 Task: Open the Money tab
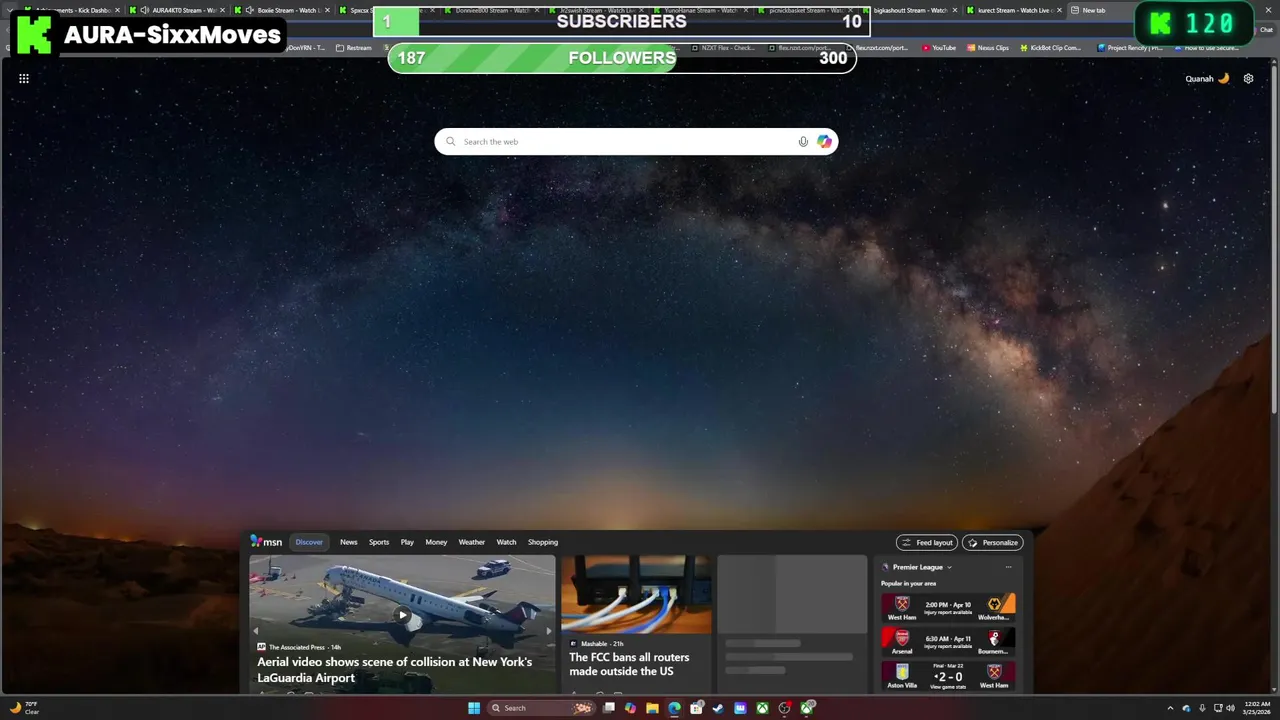pos(436,542)
